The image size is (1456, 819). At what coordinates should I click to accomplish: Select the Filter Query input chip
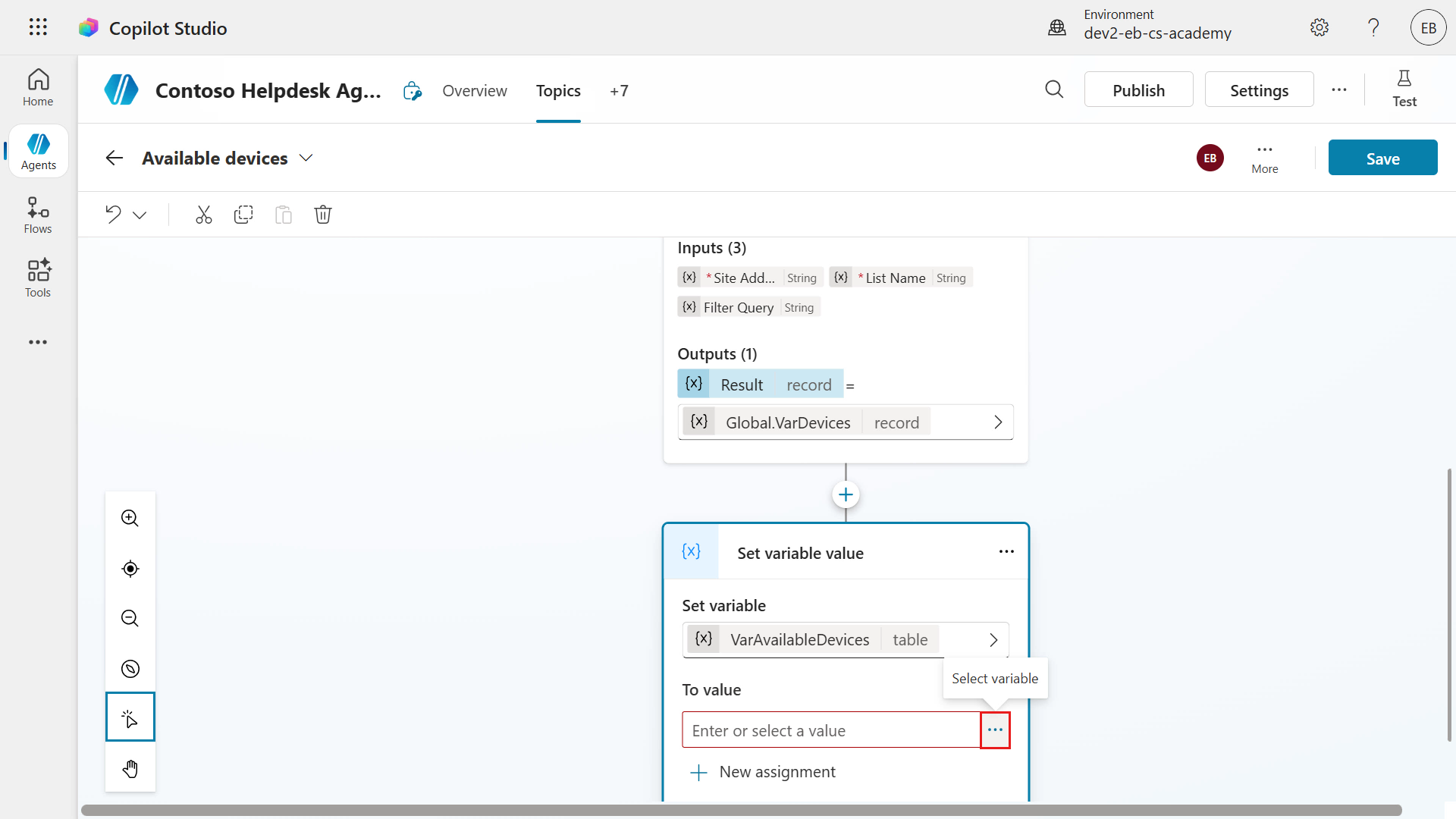748,307
